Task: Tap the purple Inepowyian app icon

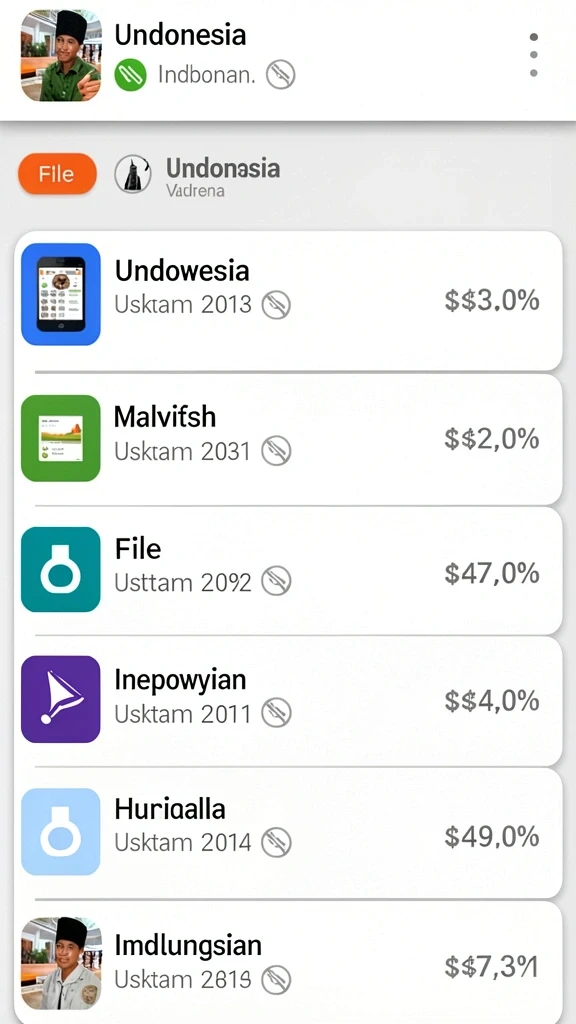Action: [x=61, y=699]
